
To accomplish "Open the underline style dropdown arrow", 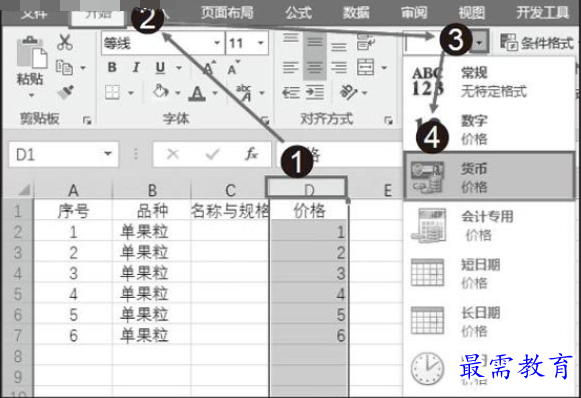I will tap(179, 68).
